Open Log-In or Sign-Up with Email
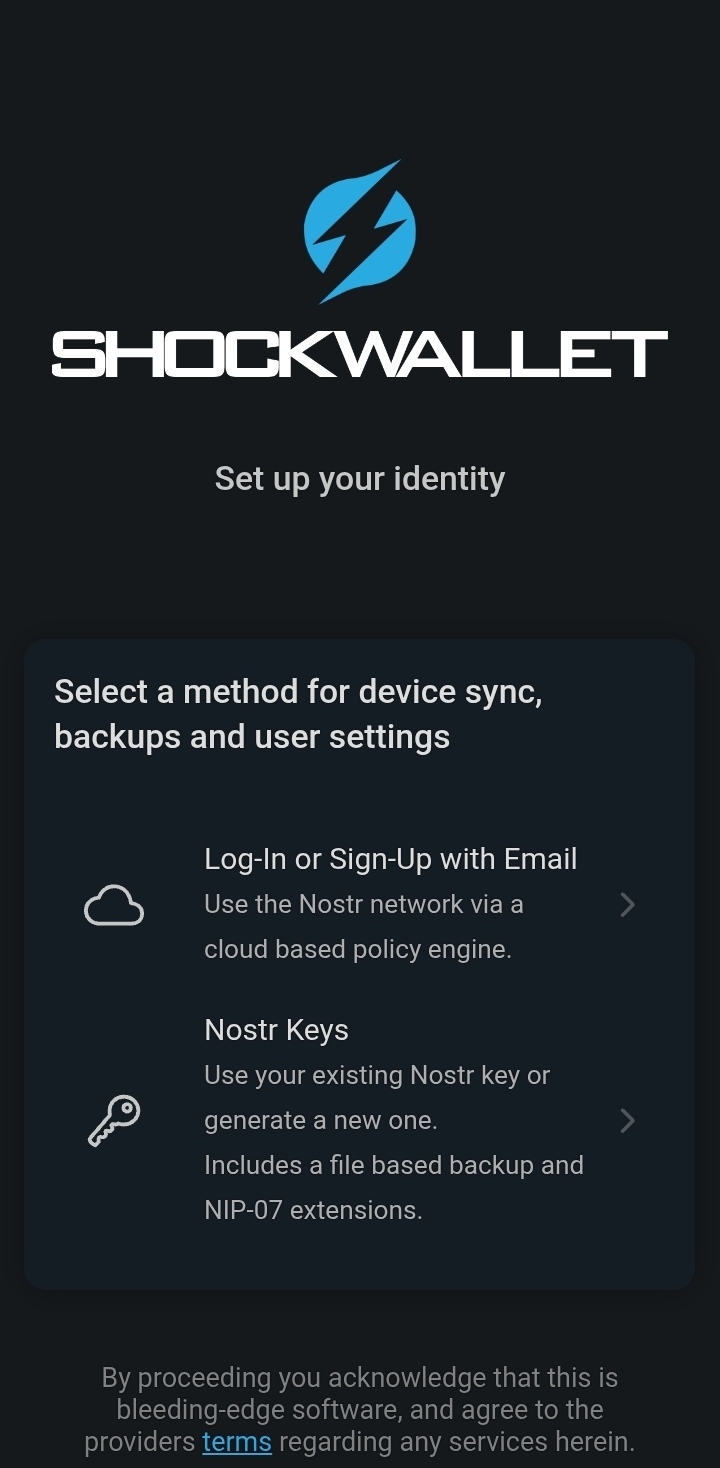 point(390,859)
